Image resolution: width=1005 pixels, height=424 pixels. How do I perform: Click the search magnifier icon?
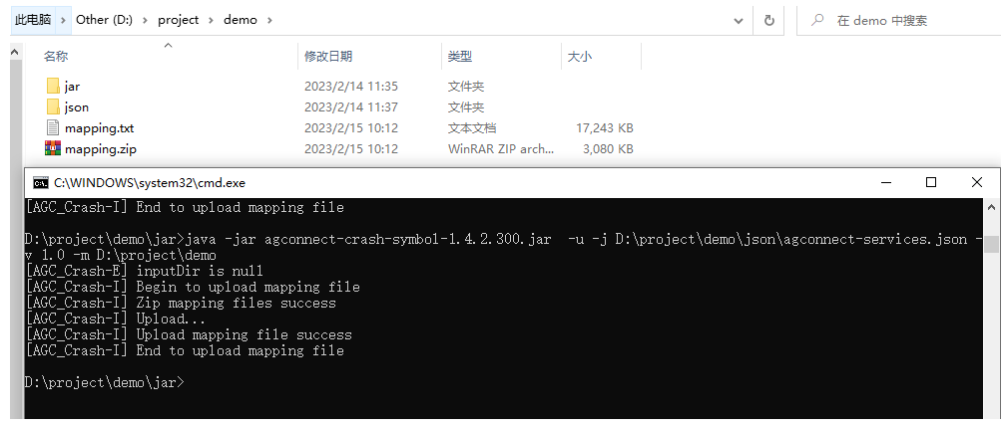click(x=817, y=20)
